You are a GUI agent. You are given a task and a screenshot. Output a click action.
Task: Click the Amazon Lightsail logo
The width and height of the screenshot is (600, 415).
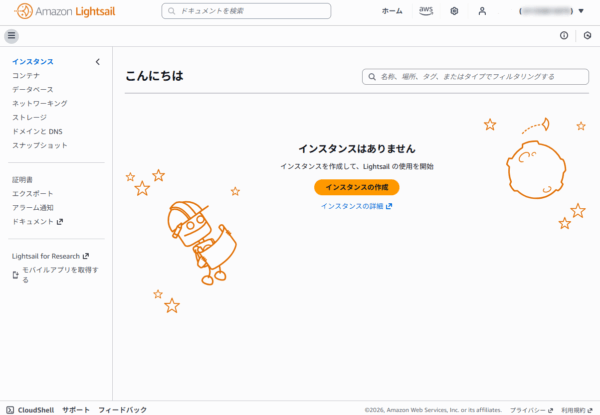65,11
